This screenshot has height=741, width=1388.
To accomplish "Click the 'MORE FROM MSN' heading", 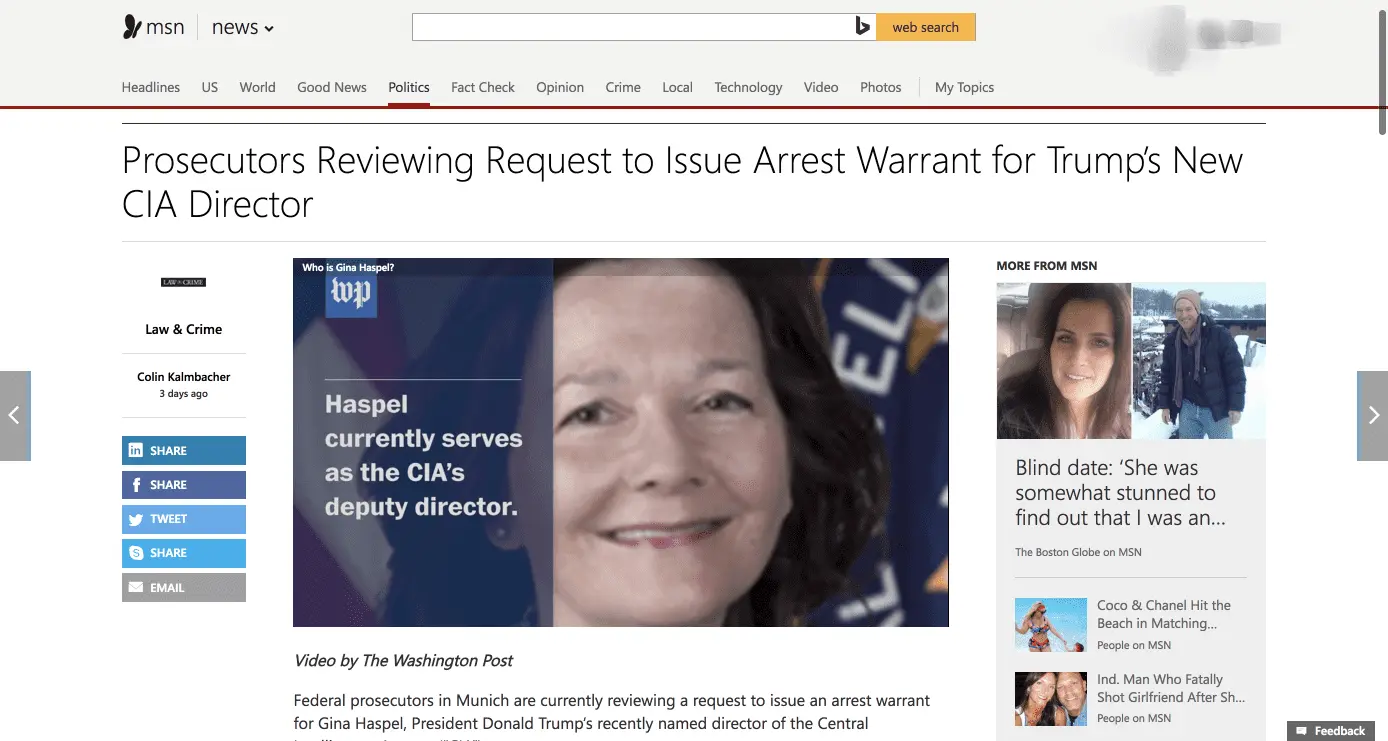I will [1047, 266].
